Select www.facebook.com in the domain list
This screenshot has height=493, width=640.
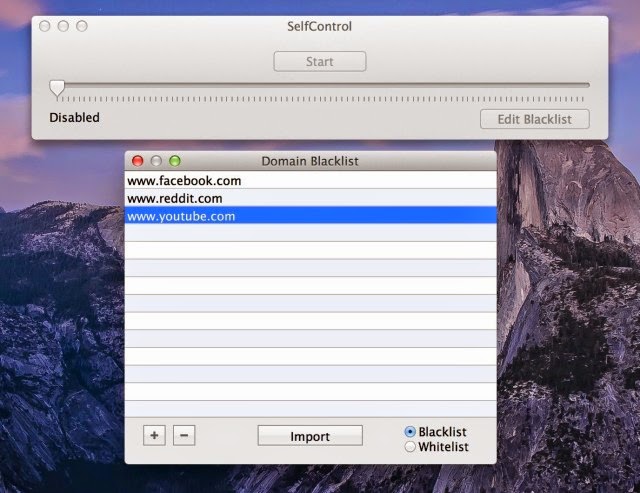pyautogui.click(x=311, y=180)
